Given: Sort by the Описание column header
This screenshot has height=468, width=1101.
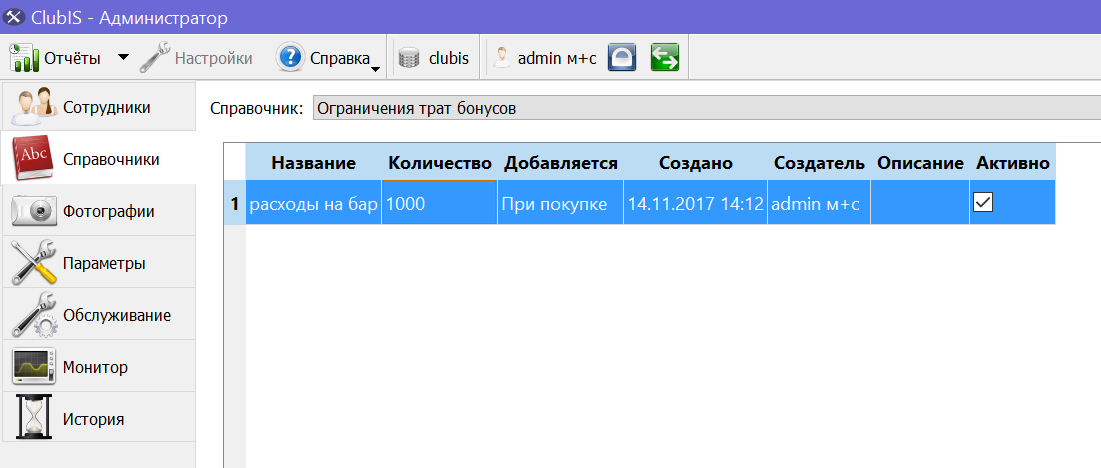Looking at the screenshot, I should click(x=920, y=163).
